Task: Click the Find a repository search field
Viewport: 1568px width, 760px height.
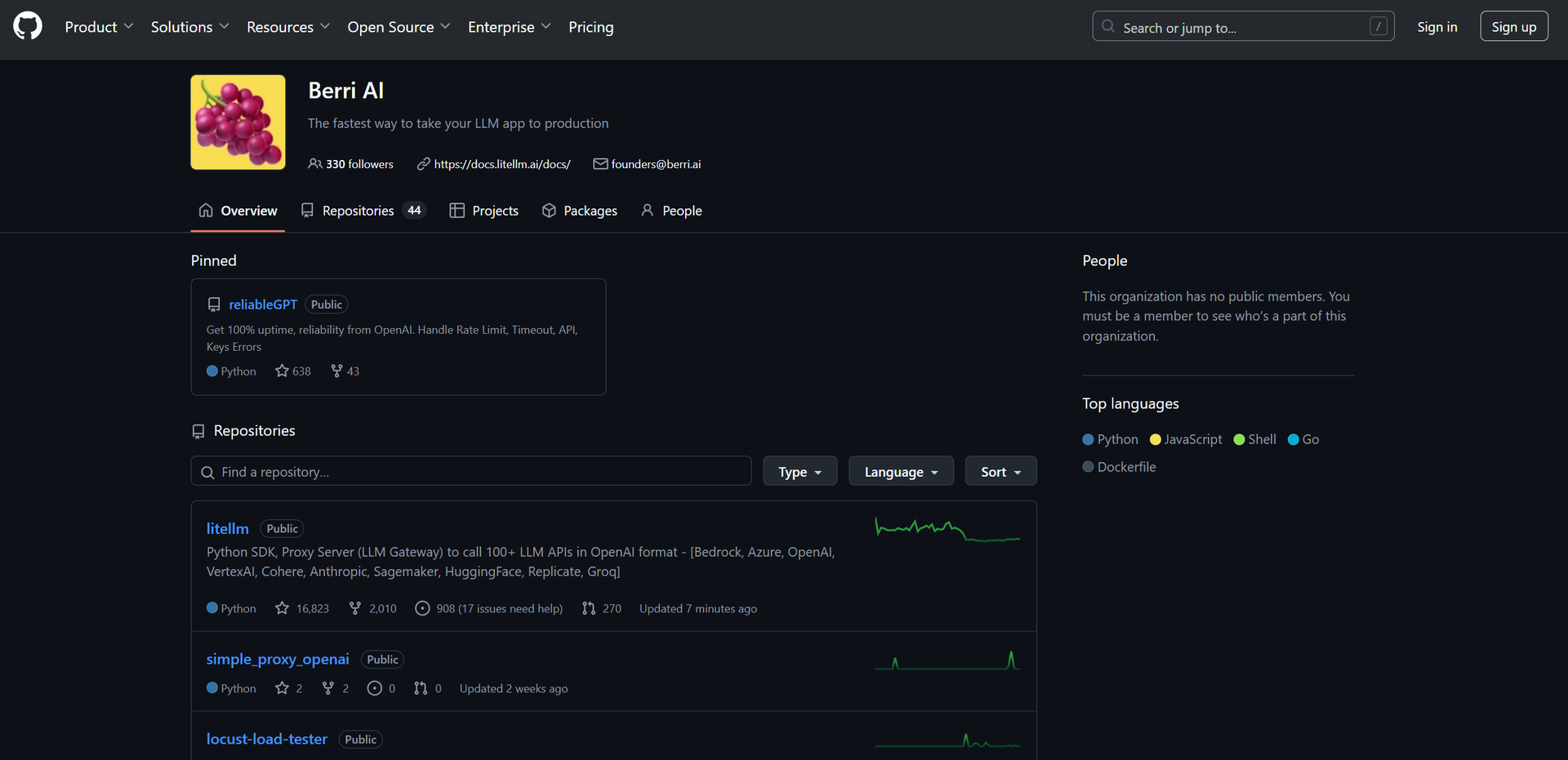Action: click(x=482, y=471)
